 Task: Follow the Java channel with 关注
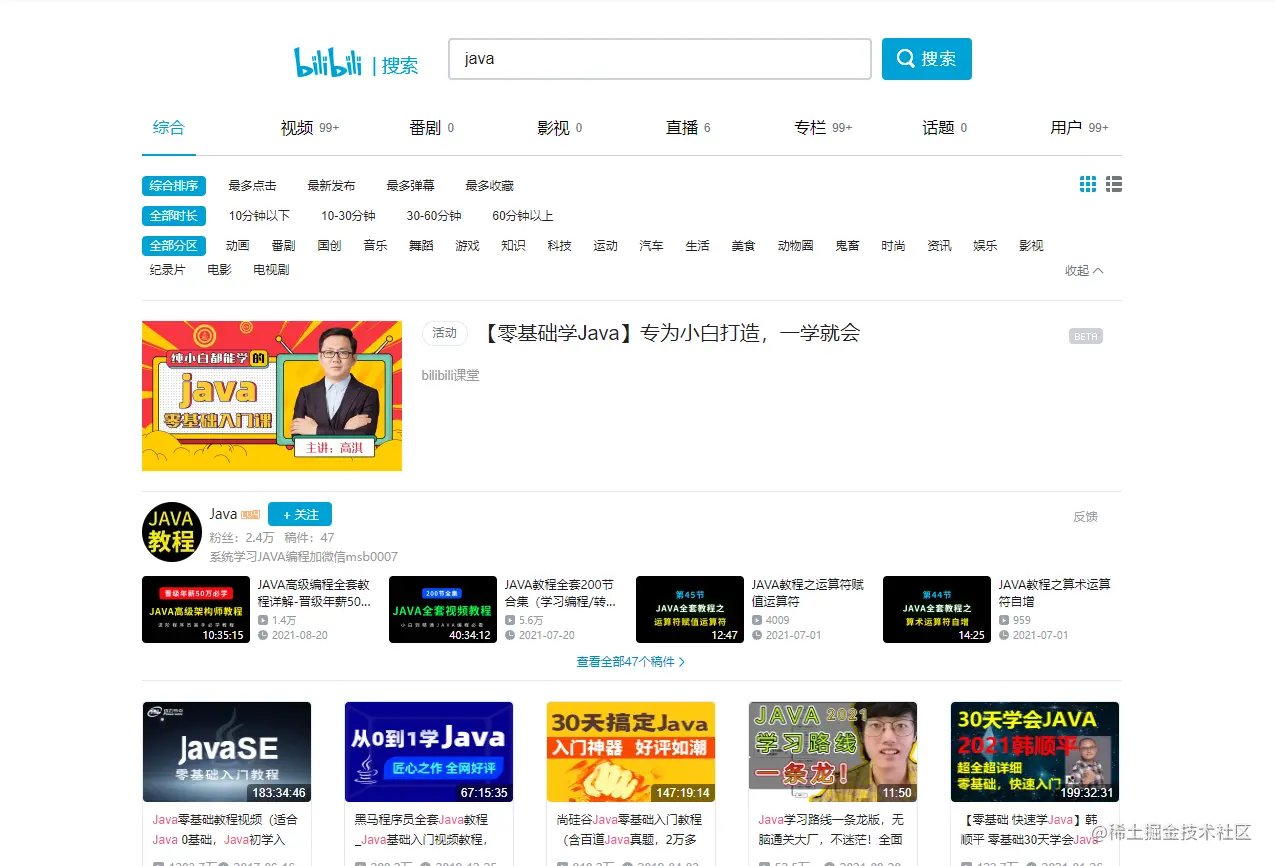300,514
